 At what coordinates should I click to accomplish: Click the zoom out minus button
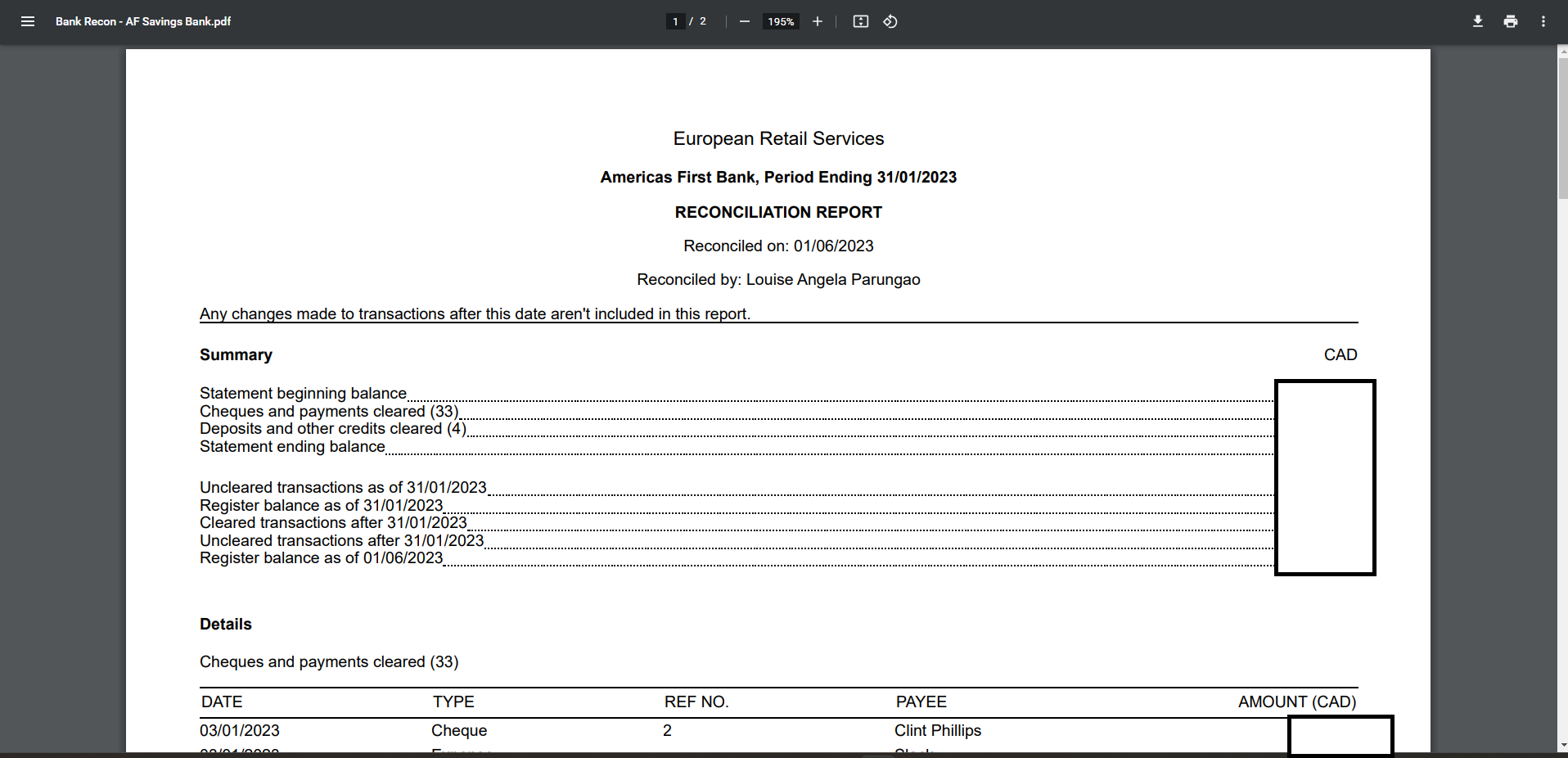744,21
